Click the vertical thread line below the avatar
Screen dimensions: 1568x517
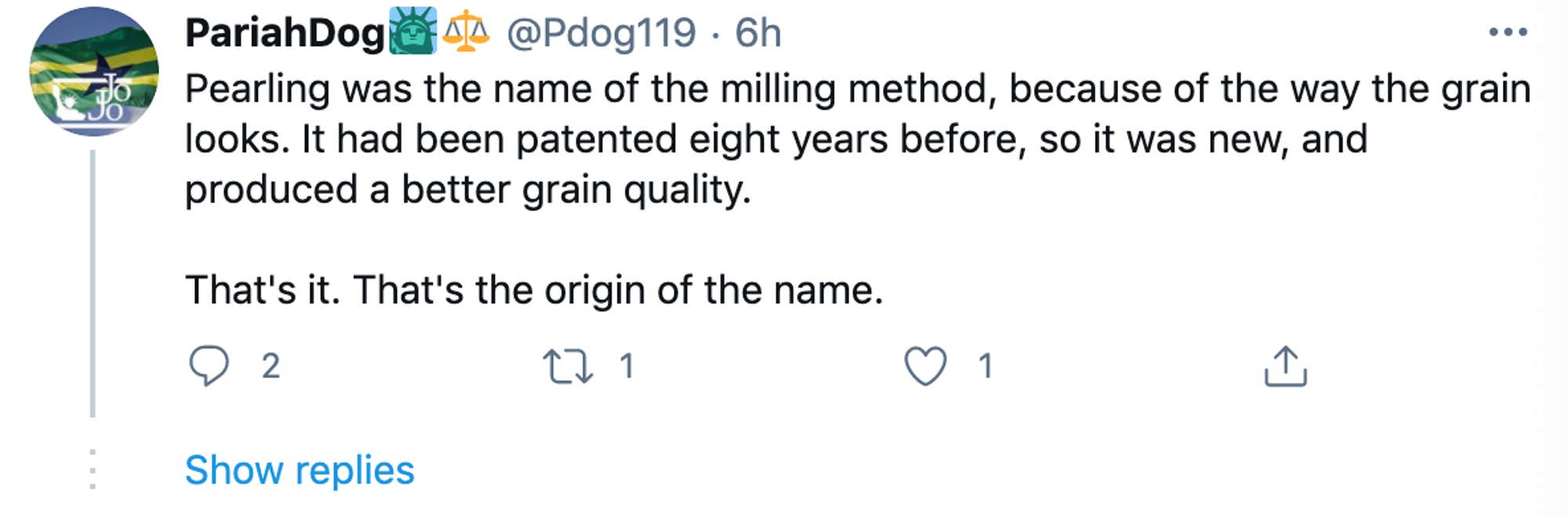click(x=93, y=282)
